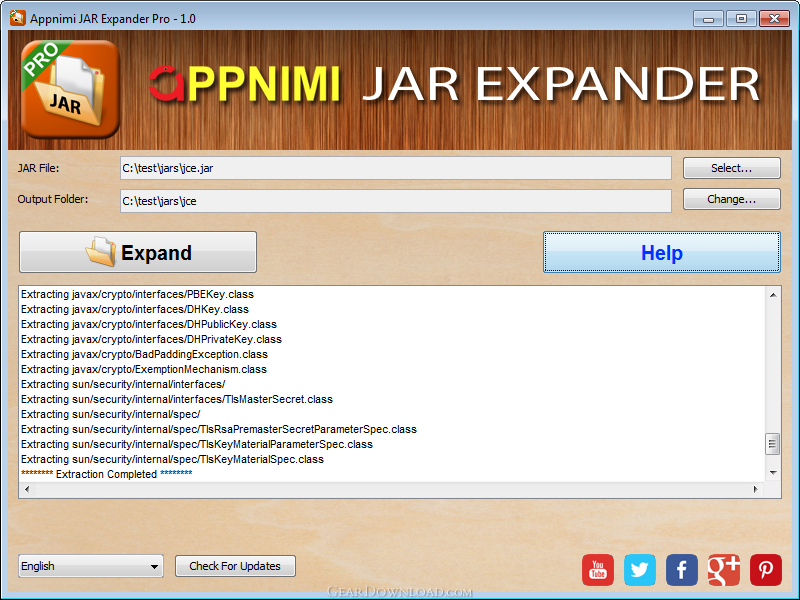Select the log line ending PBEKey.class
This screenshot has width=800, height=600.
point(137,294)
